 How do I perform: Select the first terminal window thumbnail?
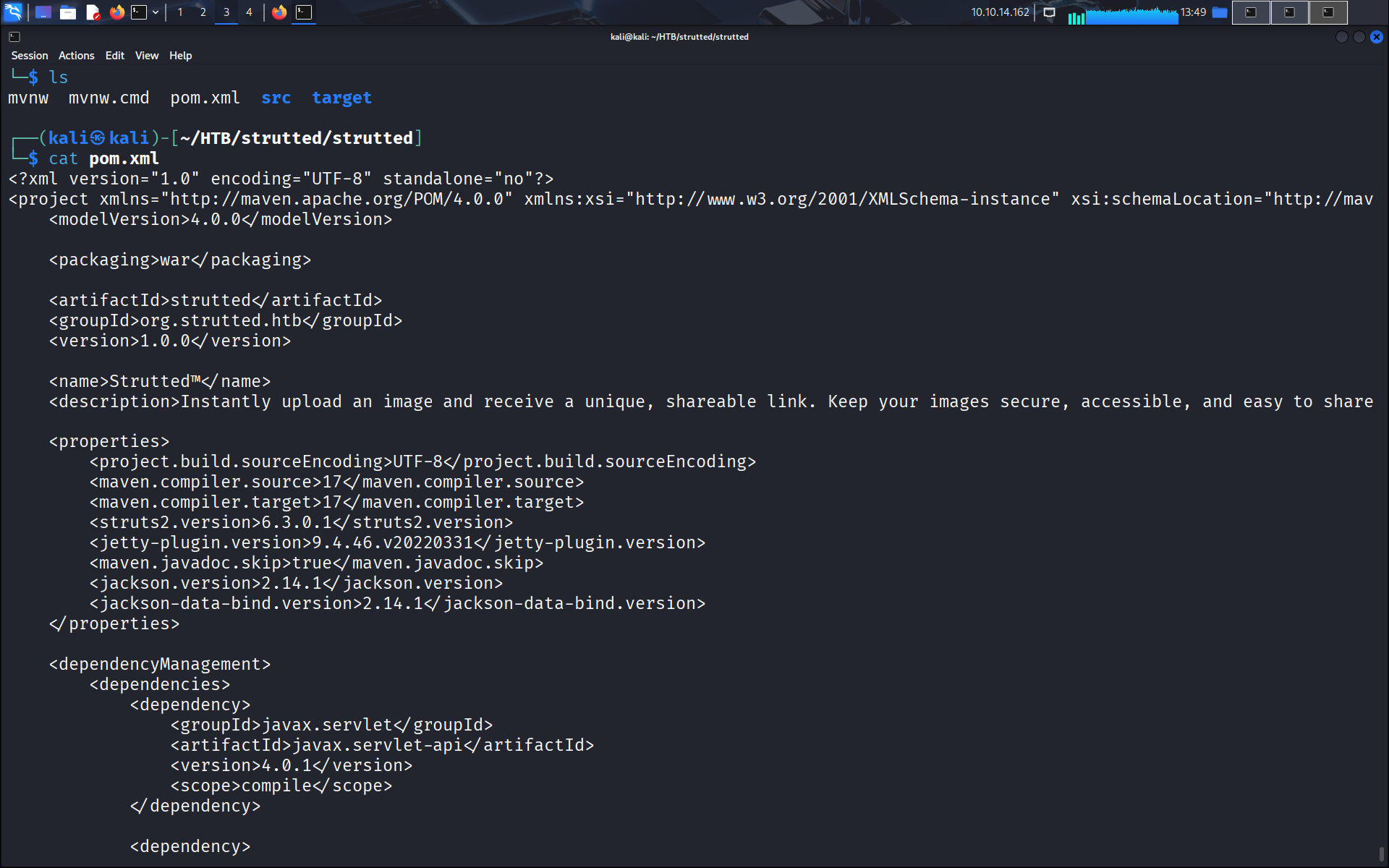tap(1251, 12)
